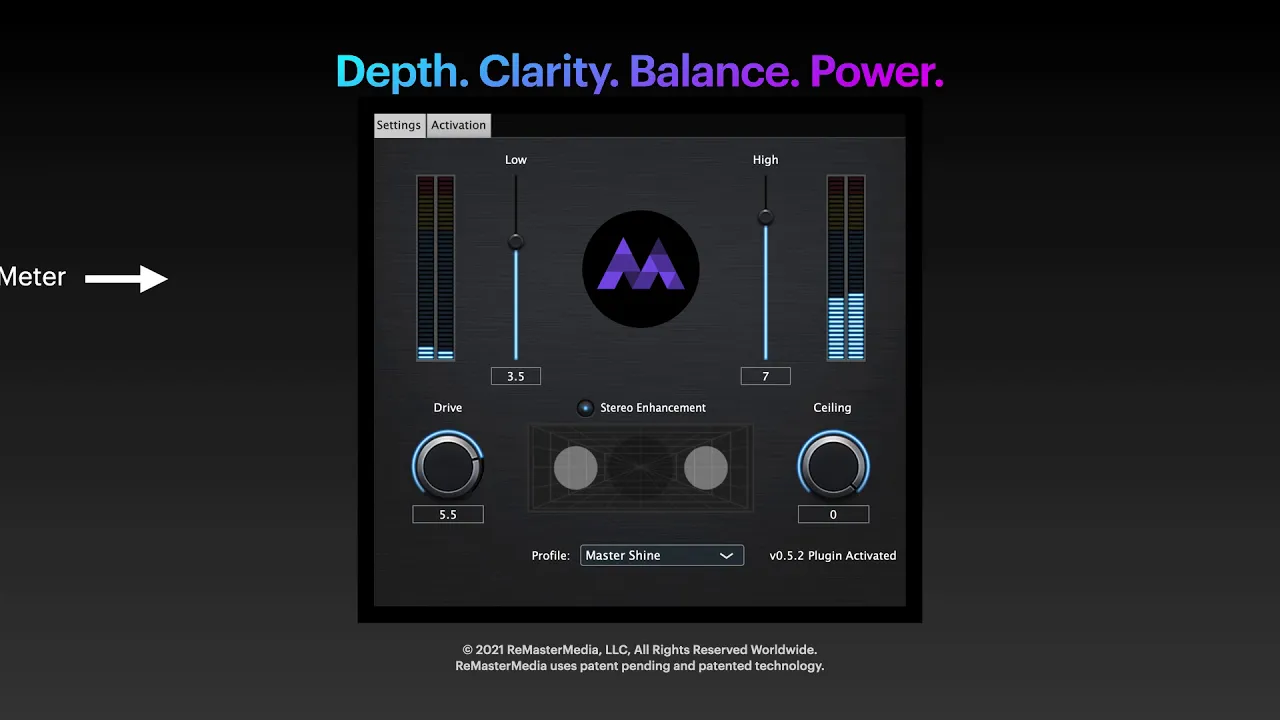1280x720 pixels.
Task: Click the input level meter on the left
Action: (436, 268)
